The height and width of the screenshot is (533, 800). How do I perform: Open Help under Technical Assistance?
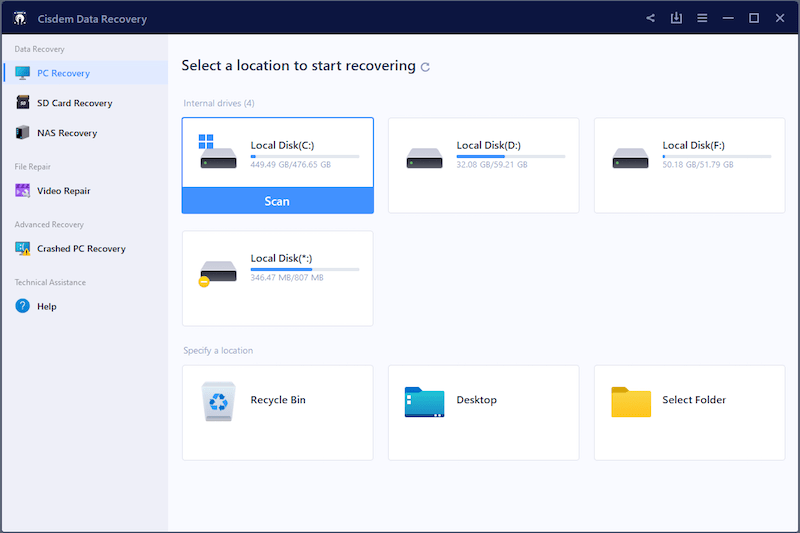click(x=46, y=307)
